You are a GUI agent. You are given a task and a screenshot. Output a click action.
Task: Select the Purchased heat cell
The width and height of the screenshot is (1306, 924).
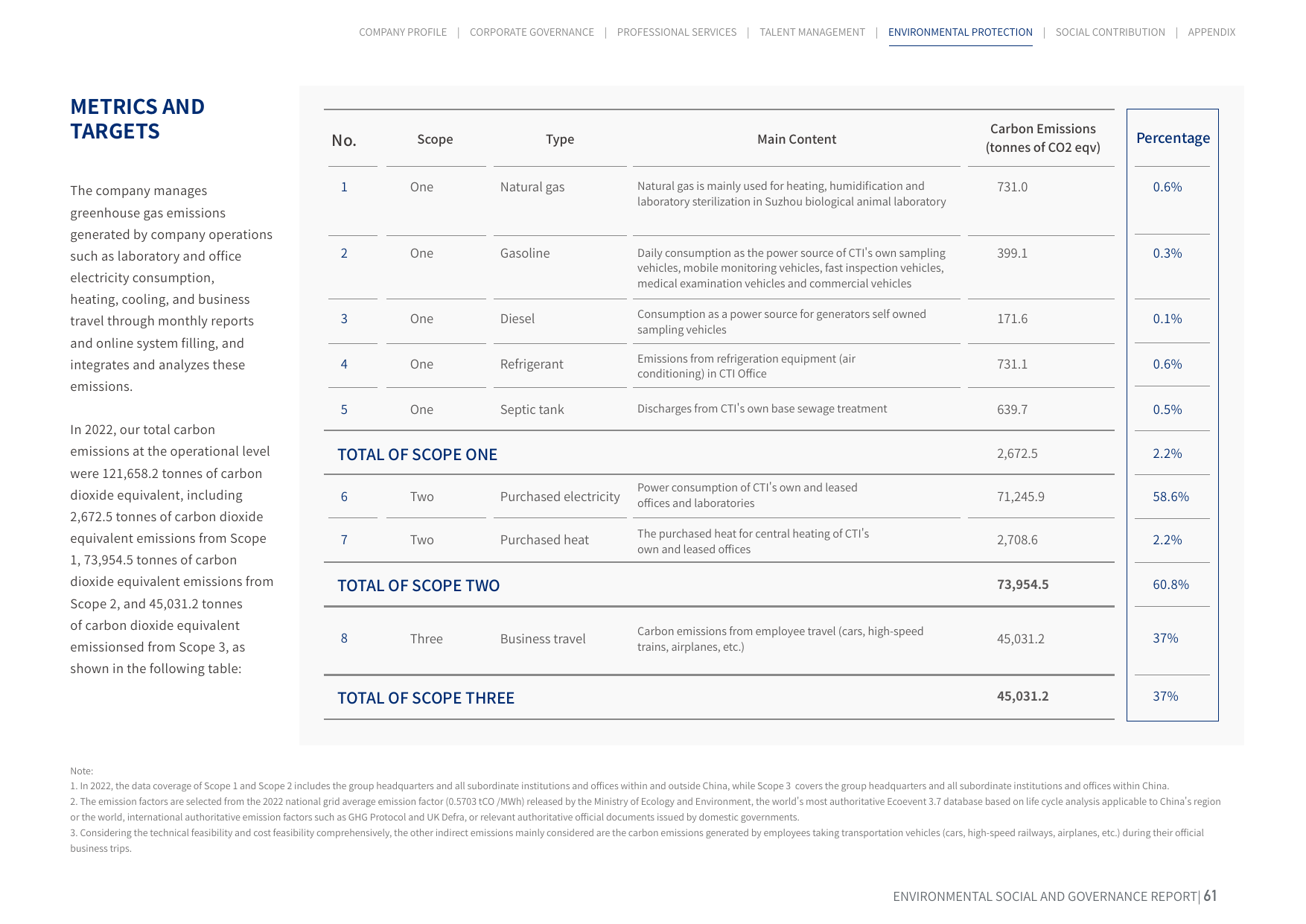pos(544,540)
